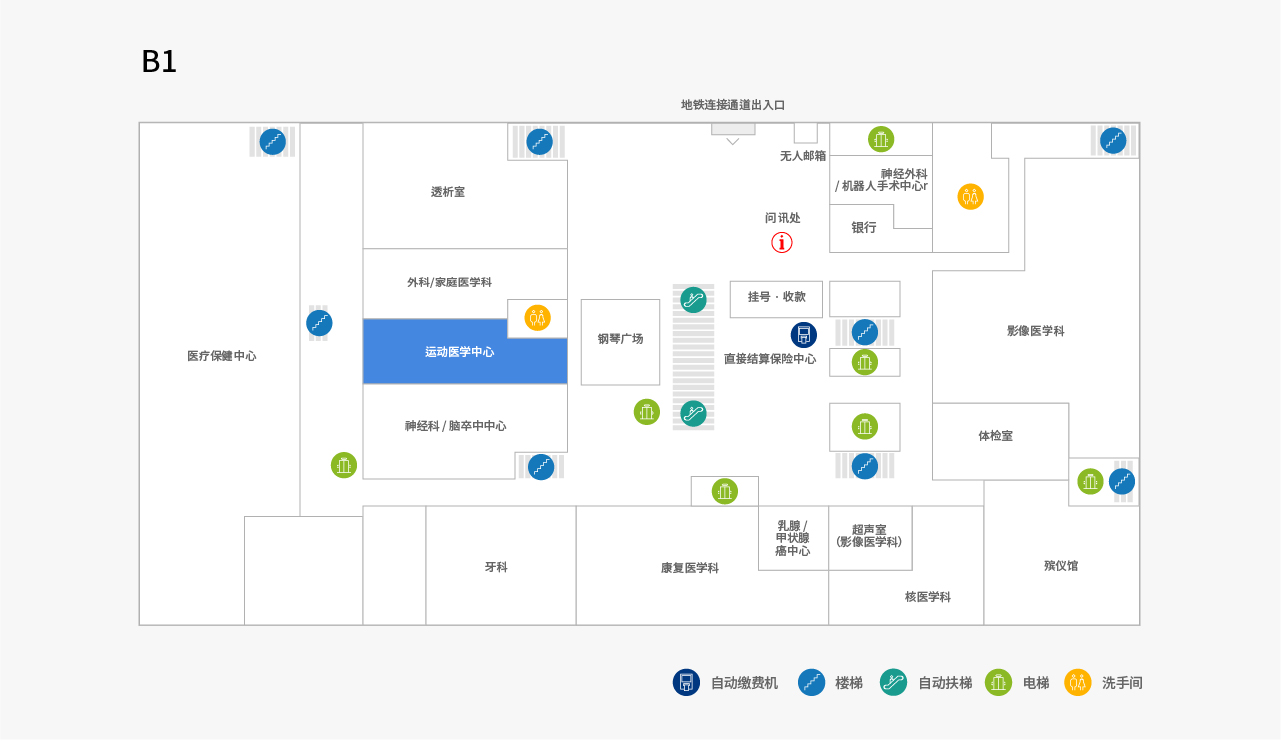Select the restroom icon beside 外科/家庭医学科
Screen dimensions: 1281x741
[538, 318]
